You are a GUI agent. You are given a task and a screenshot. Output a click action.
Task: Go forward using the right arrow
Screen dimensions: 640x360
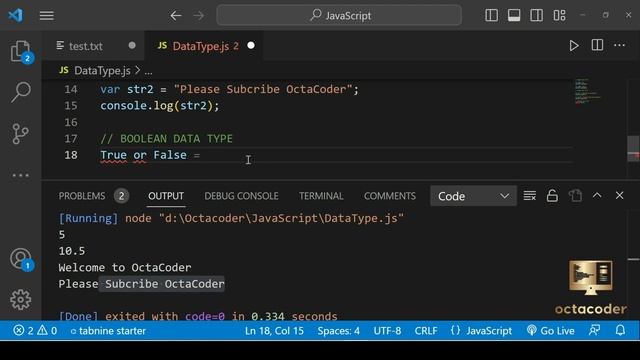(199, 16)
